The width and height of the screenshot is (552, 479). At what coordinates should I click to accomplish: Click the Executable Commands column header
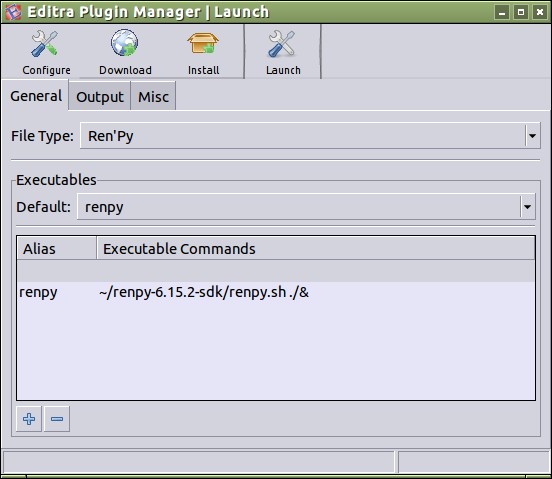[x=316, y=248]
